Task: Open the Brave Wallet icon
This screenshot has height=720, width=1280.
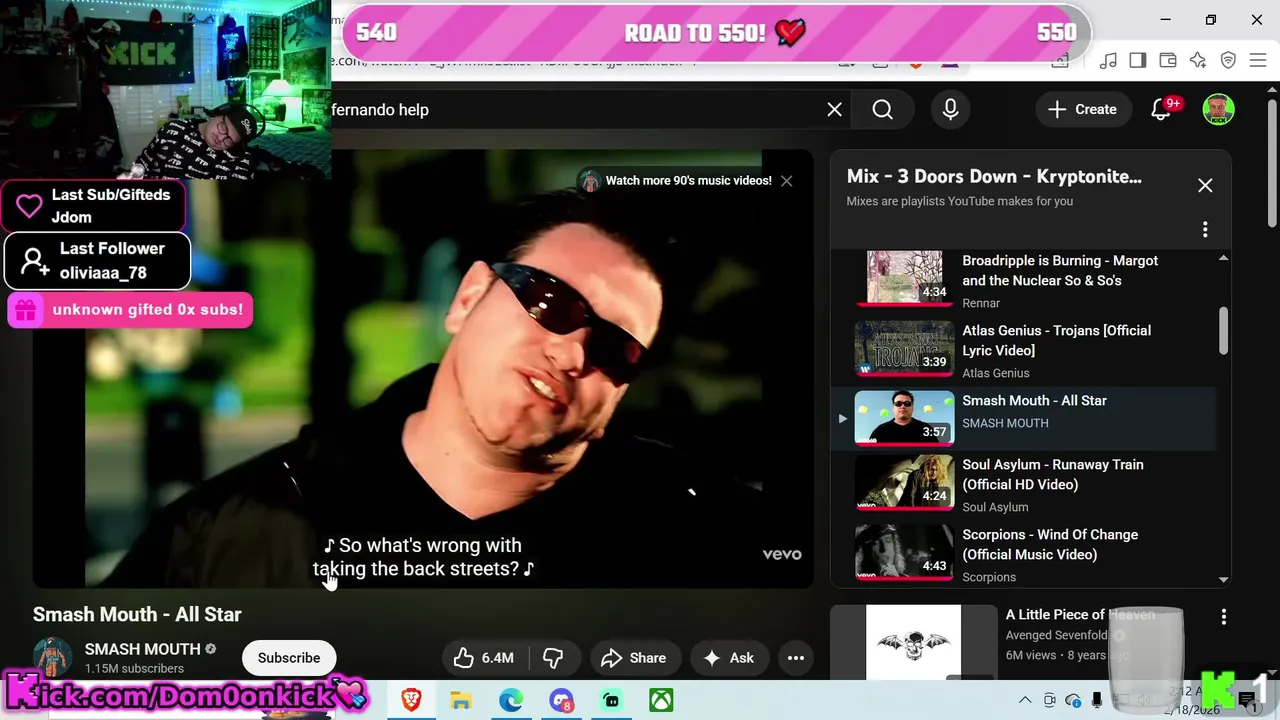Action: point(1168,61)
